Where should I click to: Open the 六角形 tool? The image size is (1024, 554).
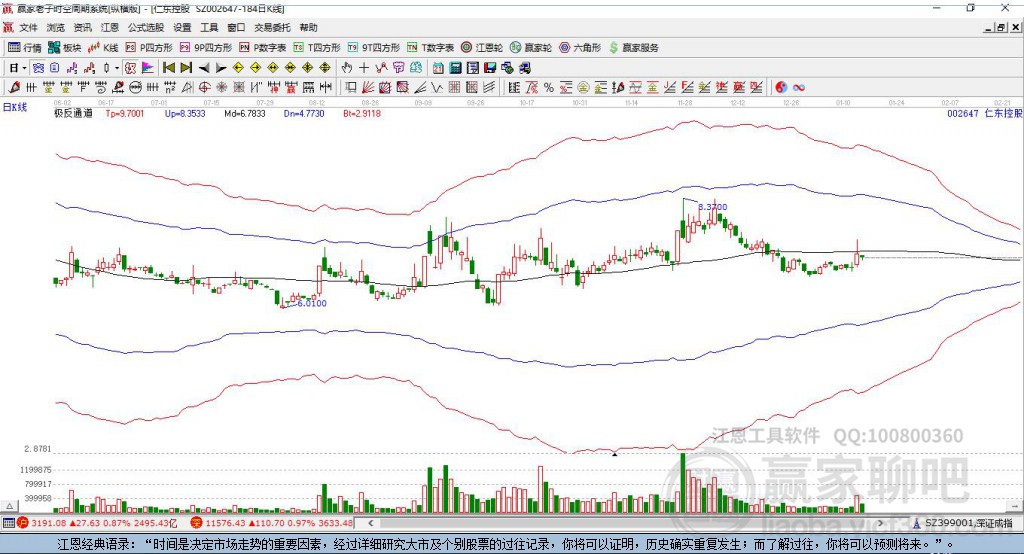580,48
